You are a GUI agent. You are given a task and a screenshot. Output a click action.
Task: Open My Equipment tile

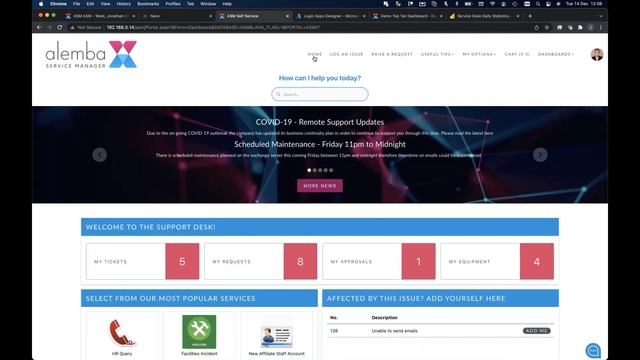pyautogui.click(x=497, y=261)
